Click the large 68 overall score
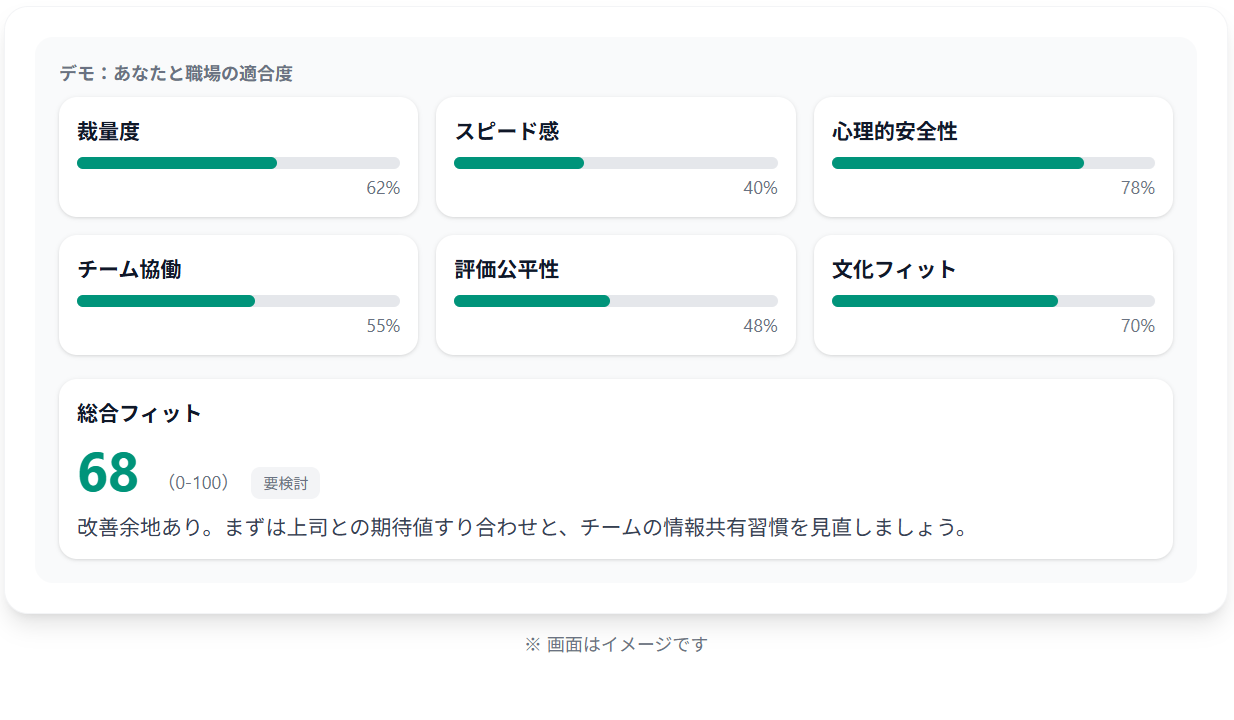Viewport: 1234px width, 720px height. point(108,473)
